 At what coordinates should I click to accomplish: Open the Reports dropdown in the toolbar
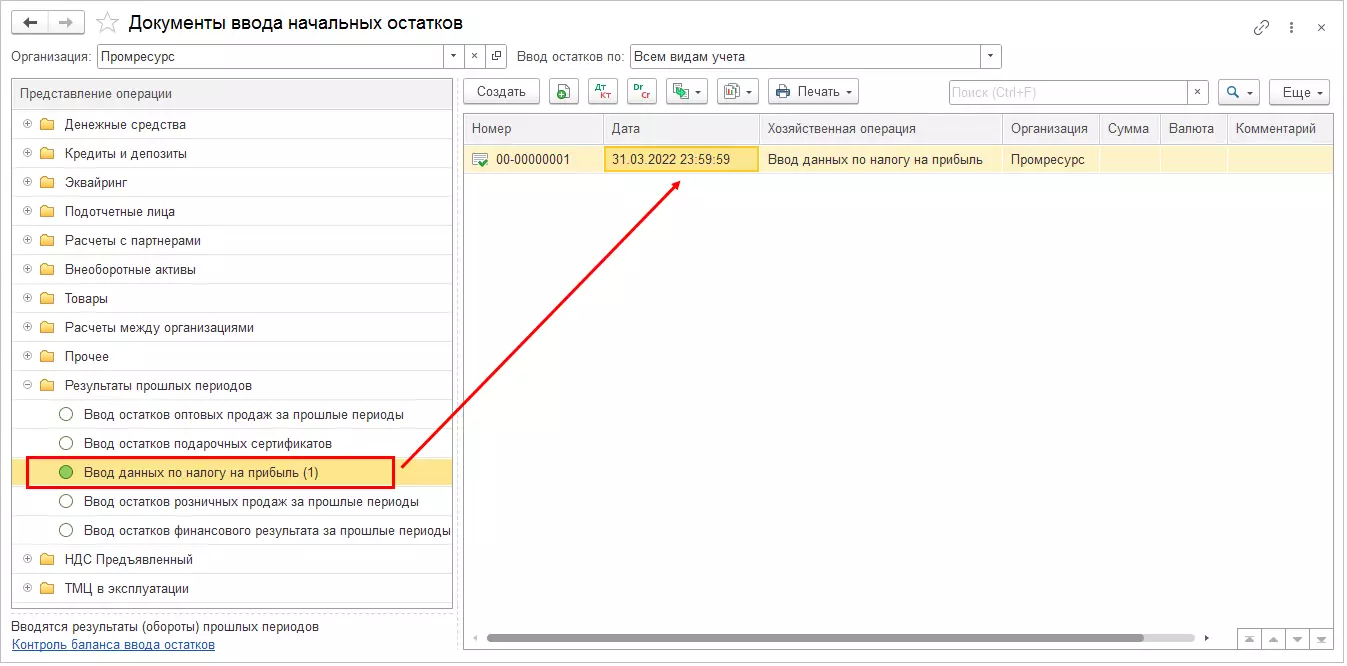coord(738,92)
